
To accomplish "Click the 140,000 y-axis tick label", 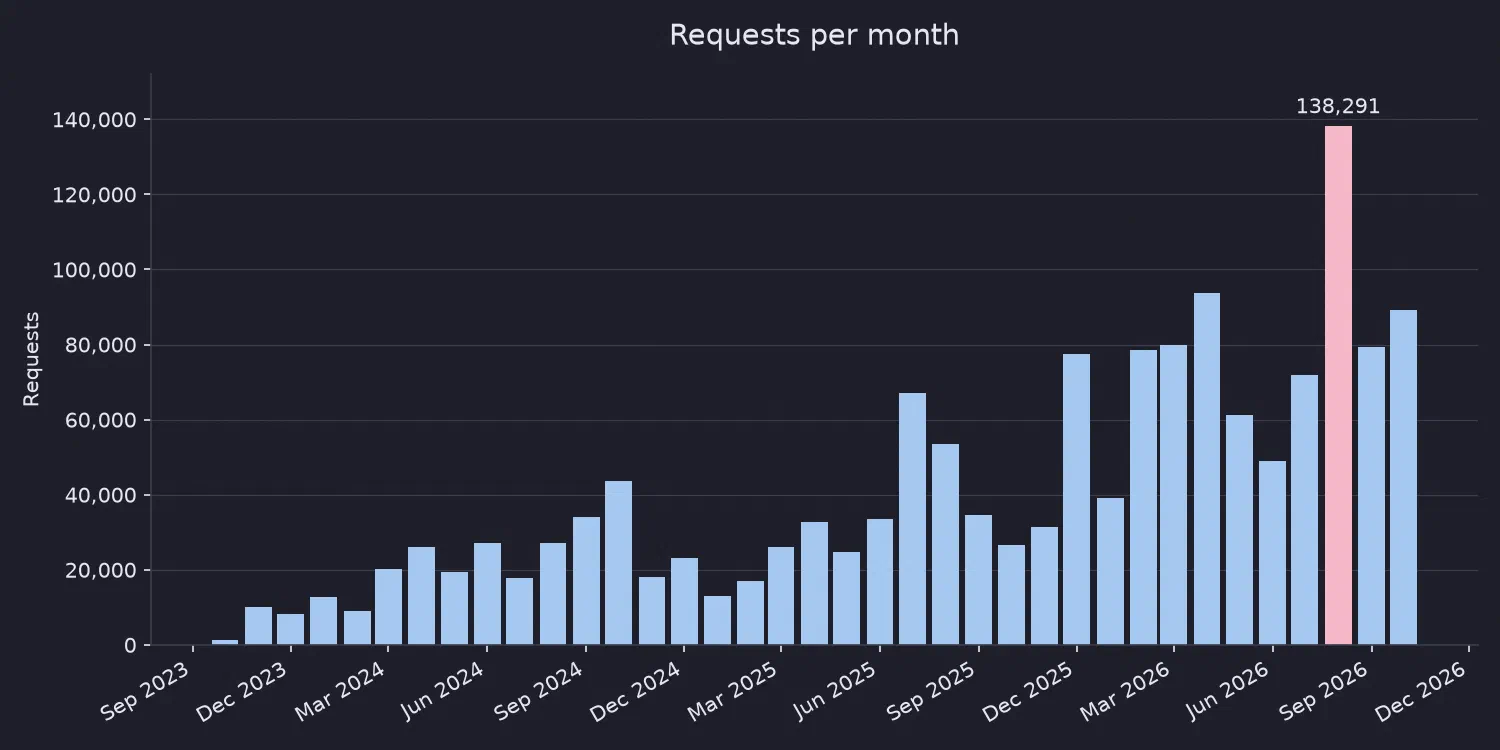I will 94,120.
